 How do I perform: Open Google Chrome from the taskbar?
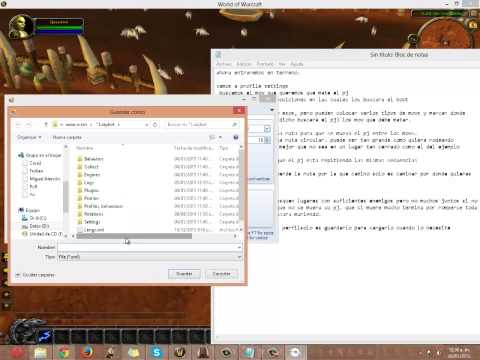coord(64,352)
